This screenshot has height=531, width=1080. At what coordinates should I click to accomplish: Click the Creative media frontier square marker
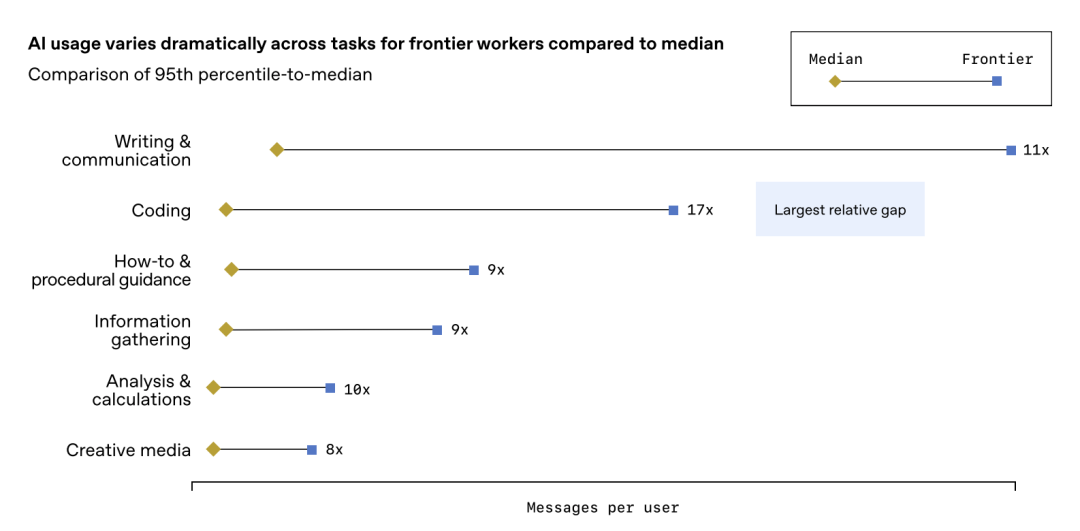tap(312, 449)
